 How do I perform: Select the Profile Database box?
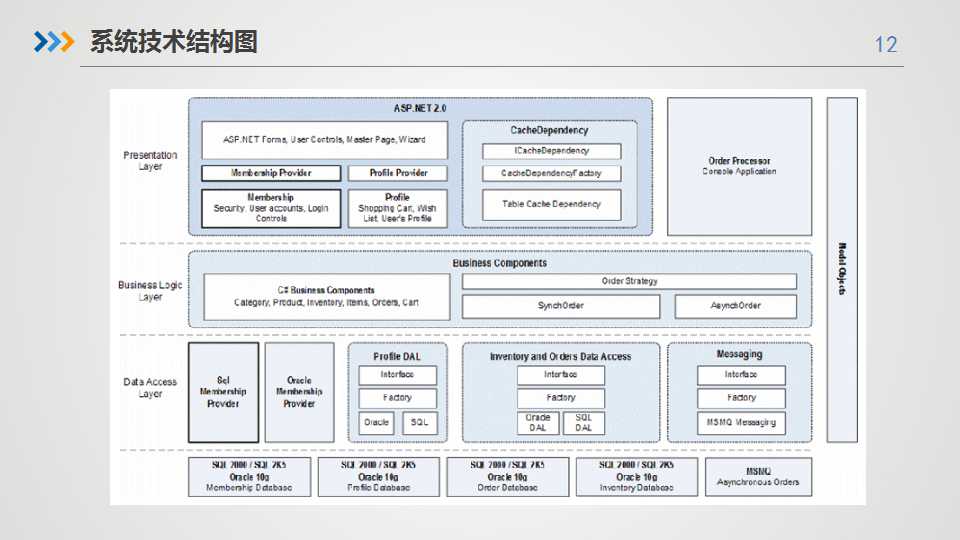[378, 476]
